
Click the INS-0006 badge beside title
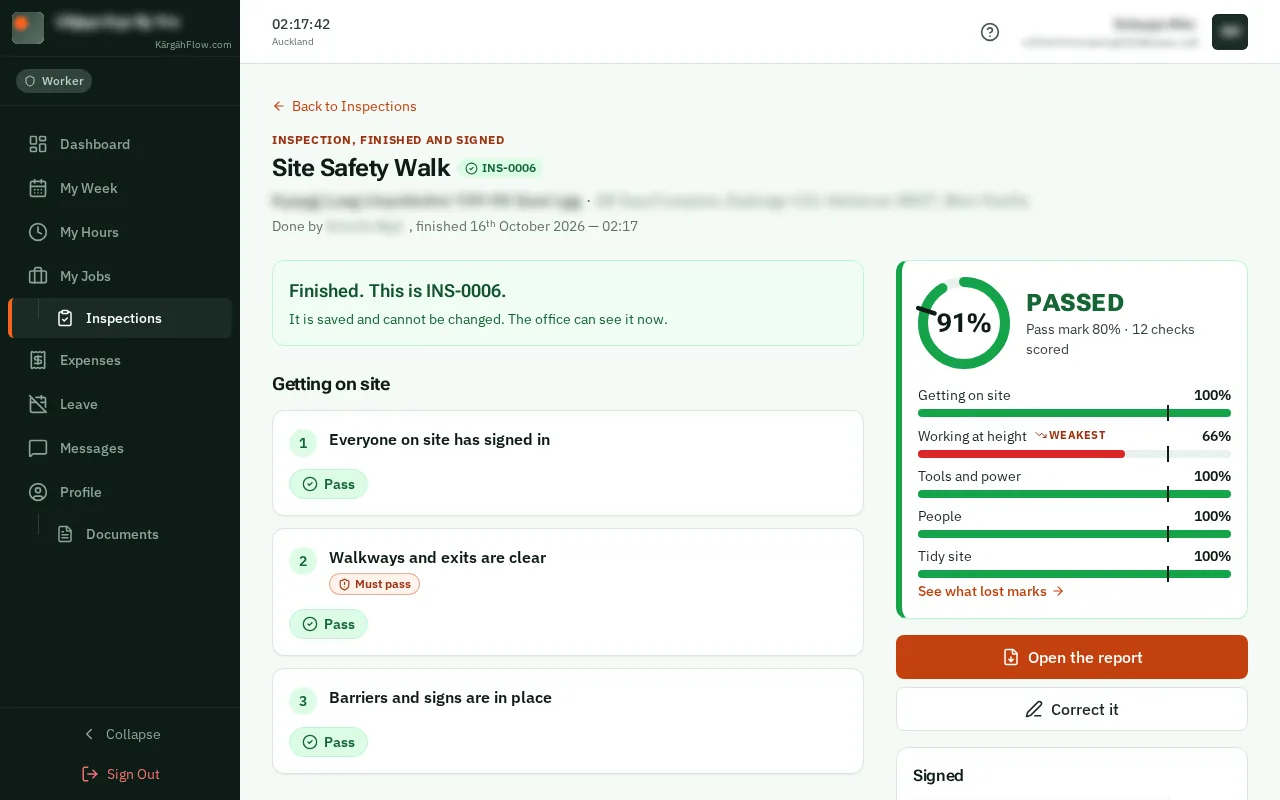(500, 168)
